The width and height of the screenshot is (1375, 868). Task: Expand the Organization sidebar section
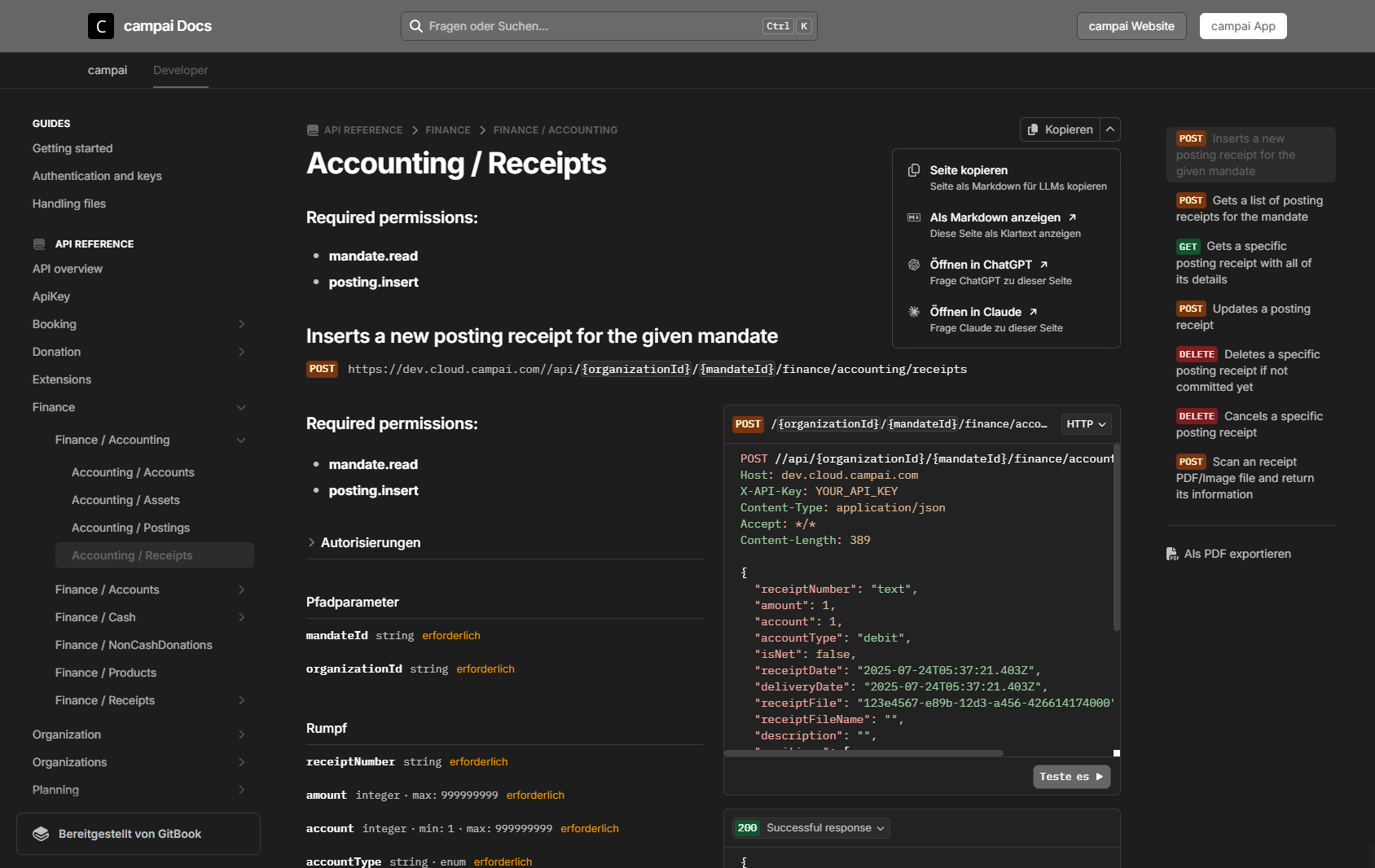[241, 734]
